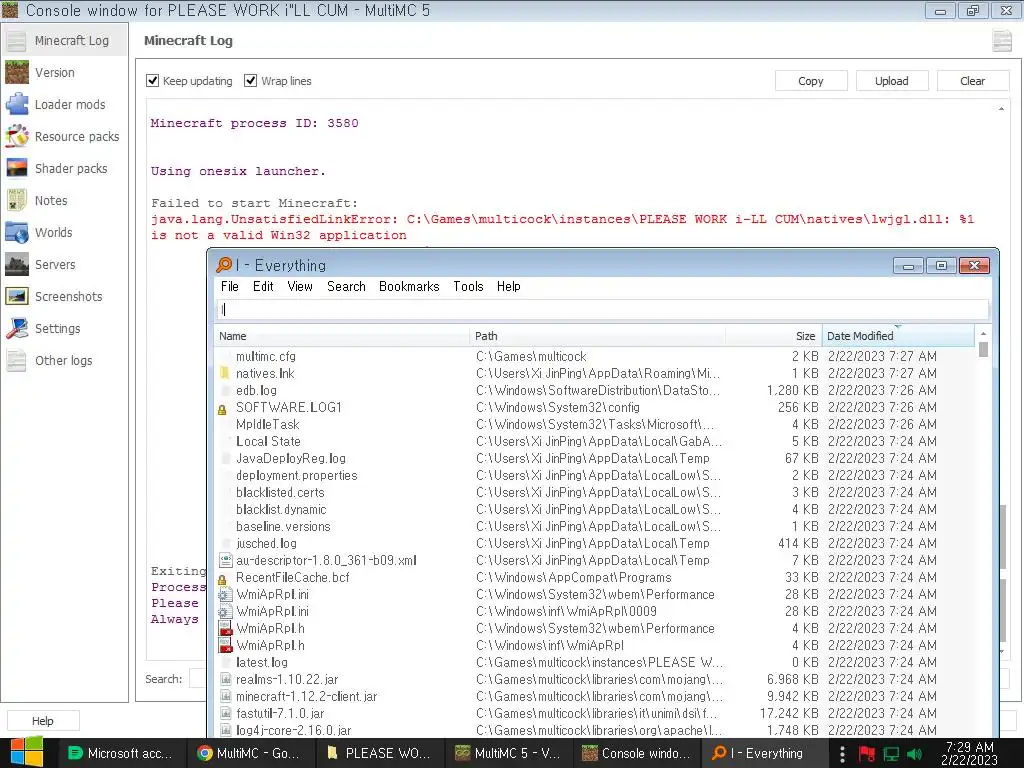Viewport: 1024px width, 768px height.
Task: Open Resource packs paint icon
Action: (16, 136)
